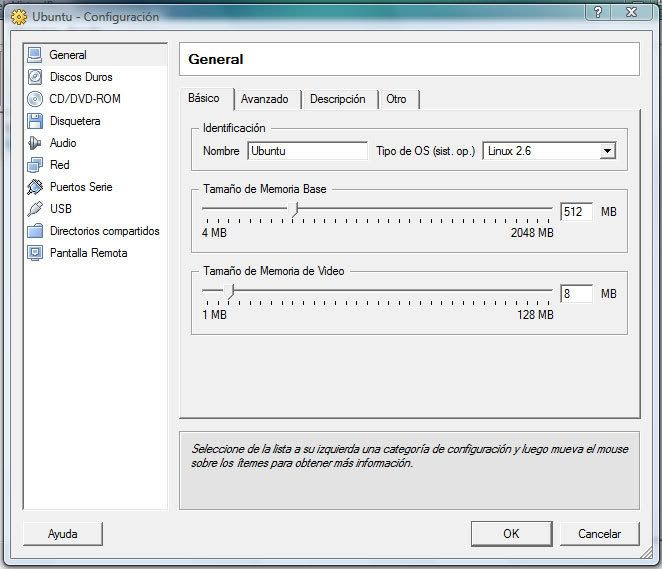Click the Disquetera floppy disk icon
The width and height of the screenshot is (662, 569).
(x=35, y=121)
